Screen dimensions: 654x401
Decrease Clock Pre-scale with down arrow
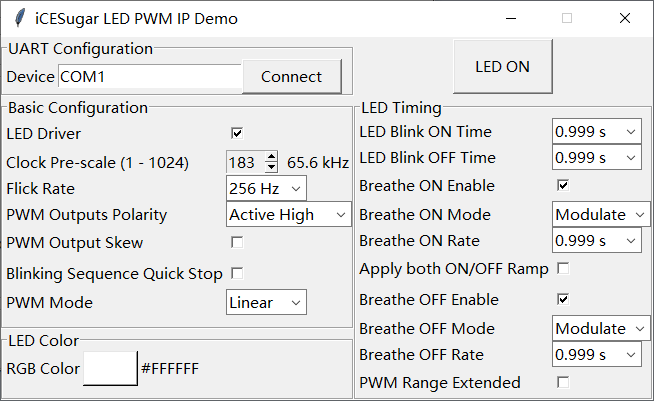click(x=271, y=167)
